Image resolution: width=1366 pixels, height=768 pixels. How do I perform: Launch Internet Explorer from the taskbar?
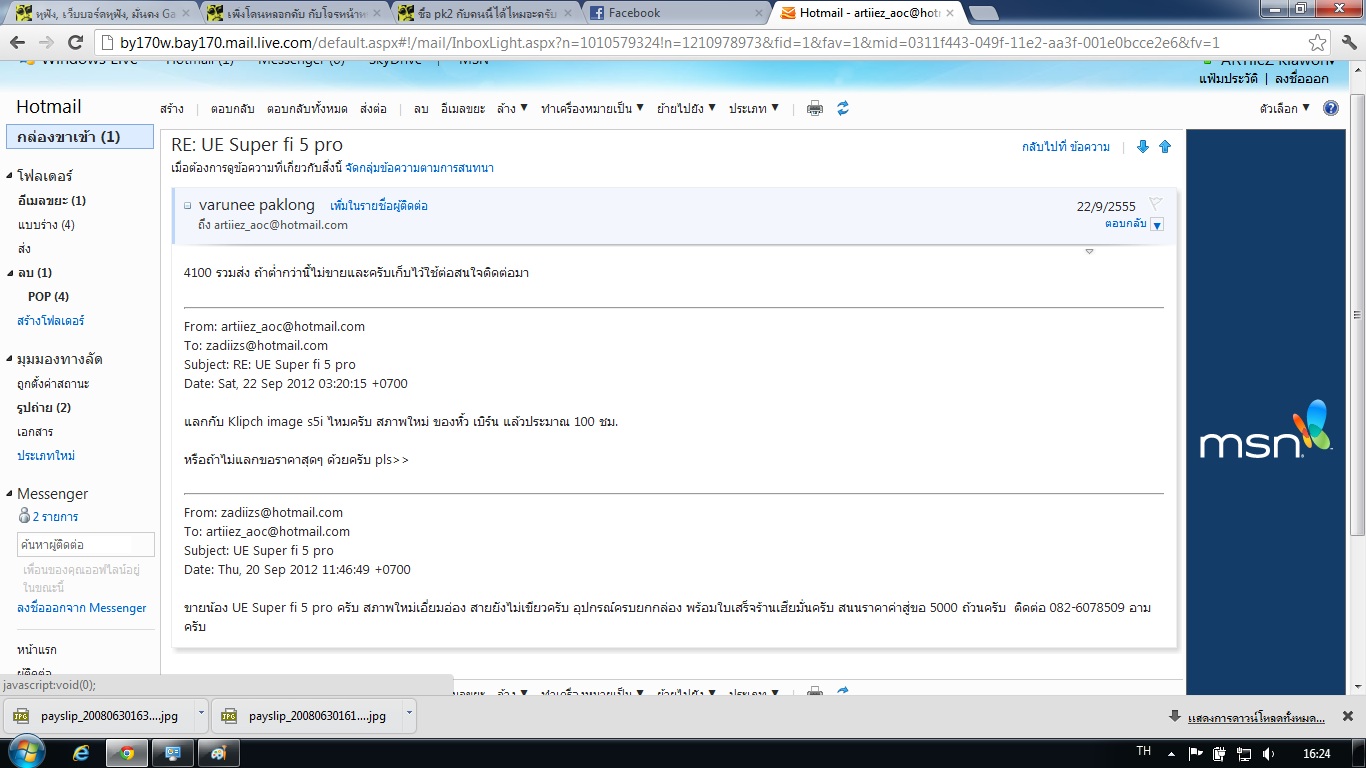click(82, 753)
